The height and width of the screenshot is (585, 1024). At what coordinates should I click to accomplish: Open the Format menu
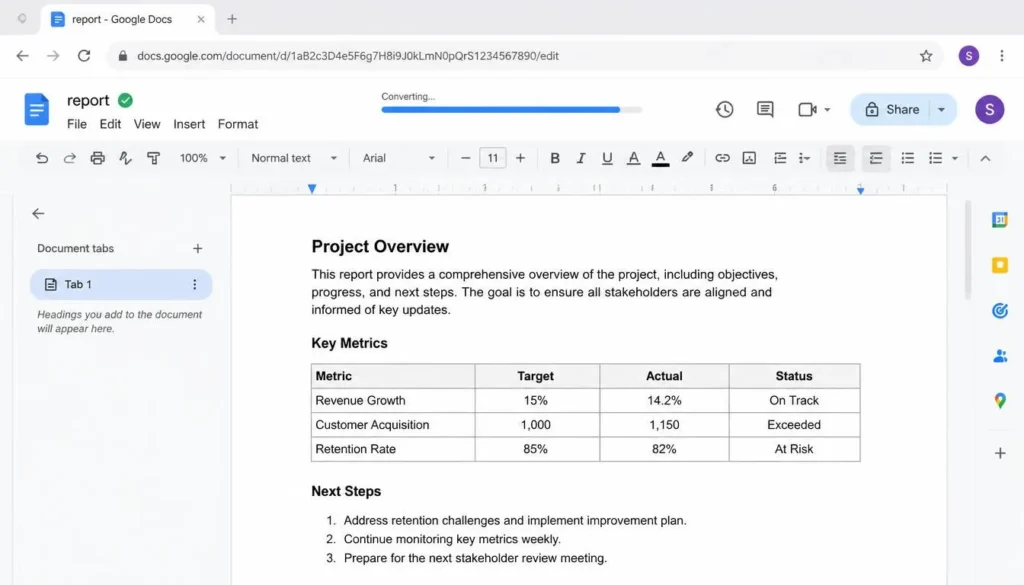[238, 124]
